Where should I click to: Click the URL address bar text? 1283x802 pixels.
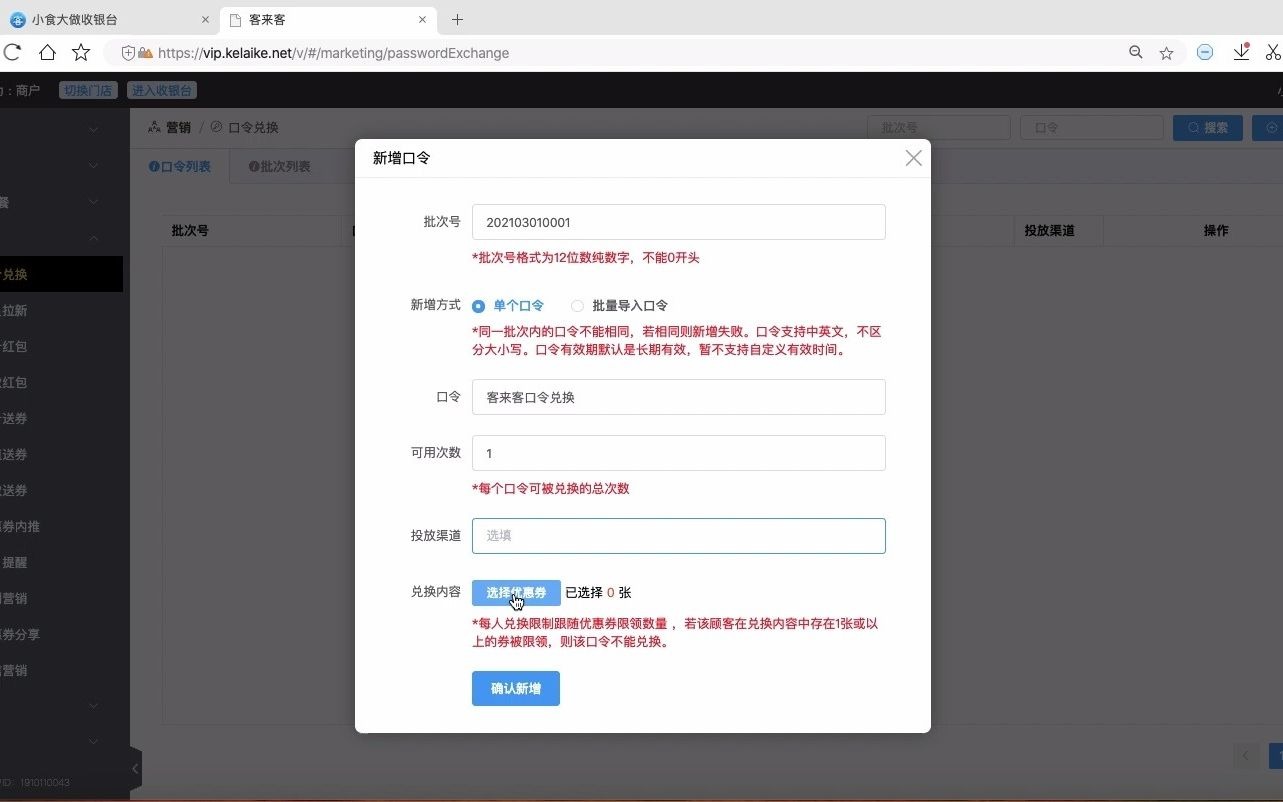coord(333,53)
